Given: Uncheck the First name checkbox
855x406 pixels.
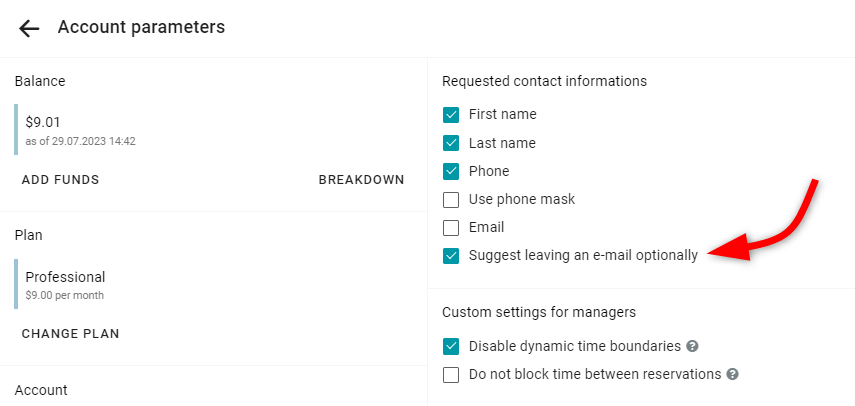Looking at the screenshot, I should 451,115.
